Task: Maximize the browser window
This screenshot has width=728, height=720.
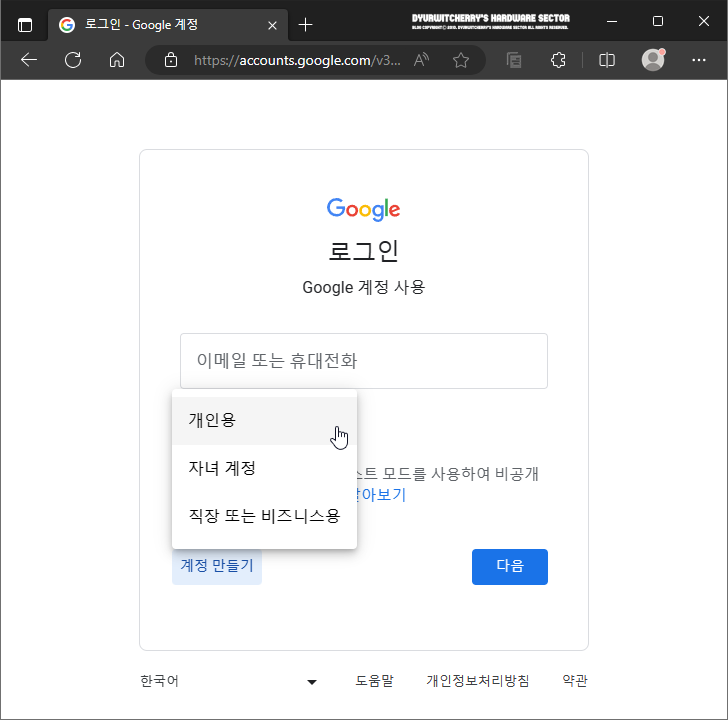Action: (658, 21)
